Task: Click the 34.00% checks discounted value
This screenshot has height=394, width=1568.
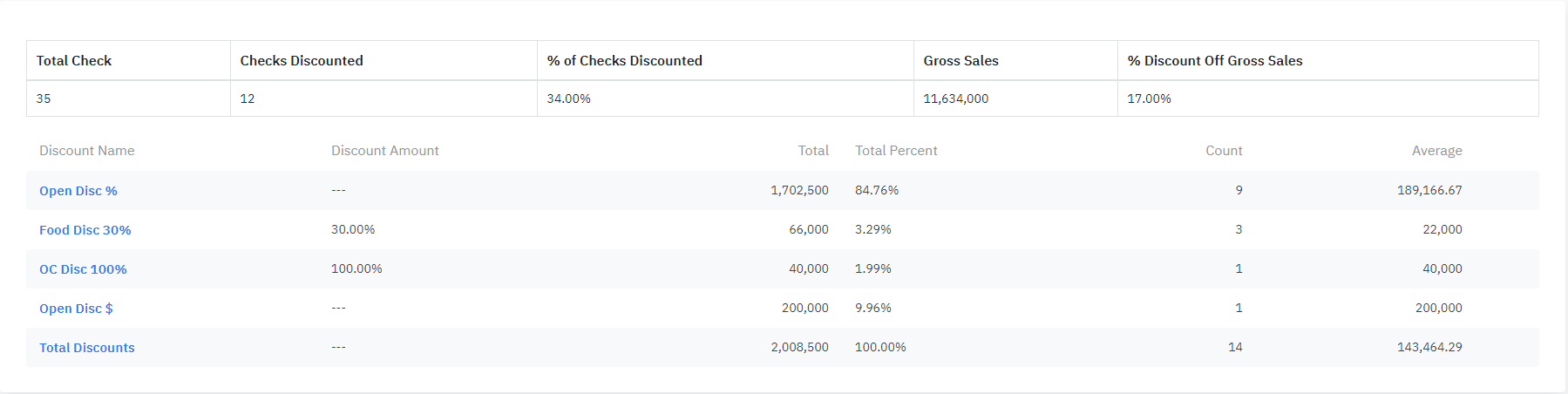Action: pos(568,99)
